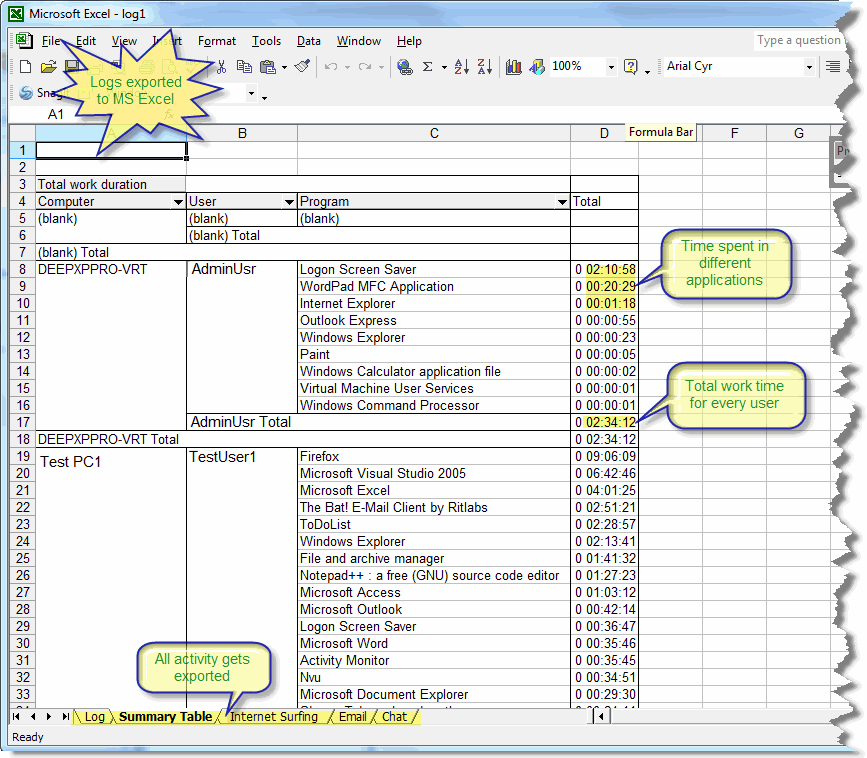The height and width of the screenshot is (758, 867).
Task: Switch to the Log sheet tab
Action: coord(95,717)
